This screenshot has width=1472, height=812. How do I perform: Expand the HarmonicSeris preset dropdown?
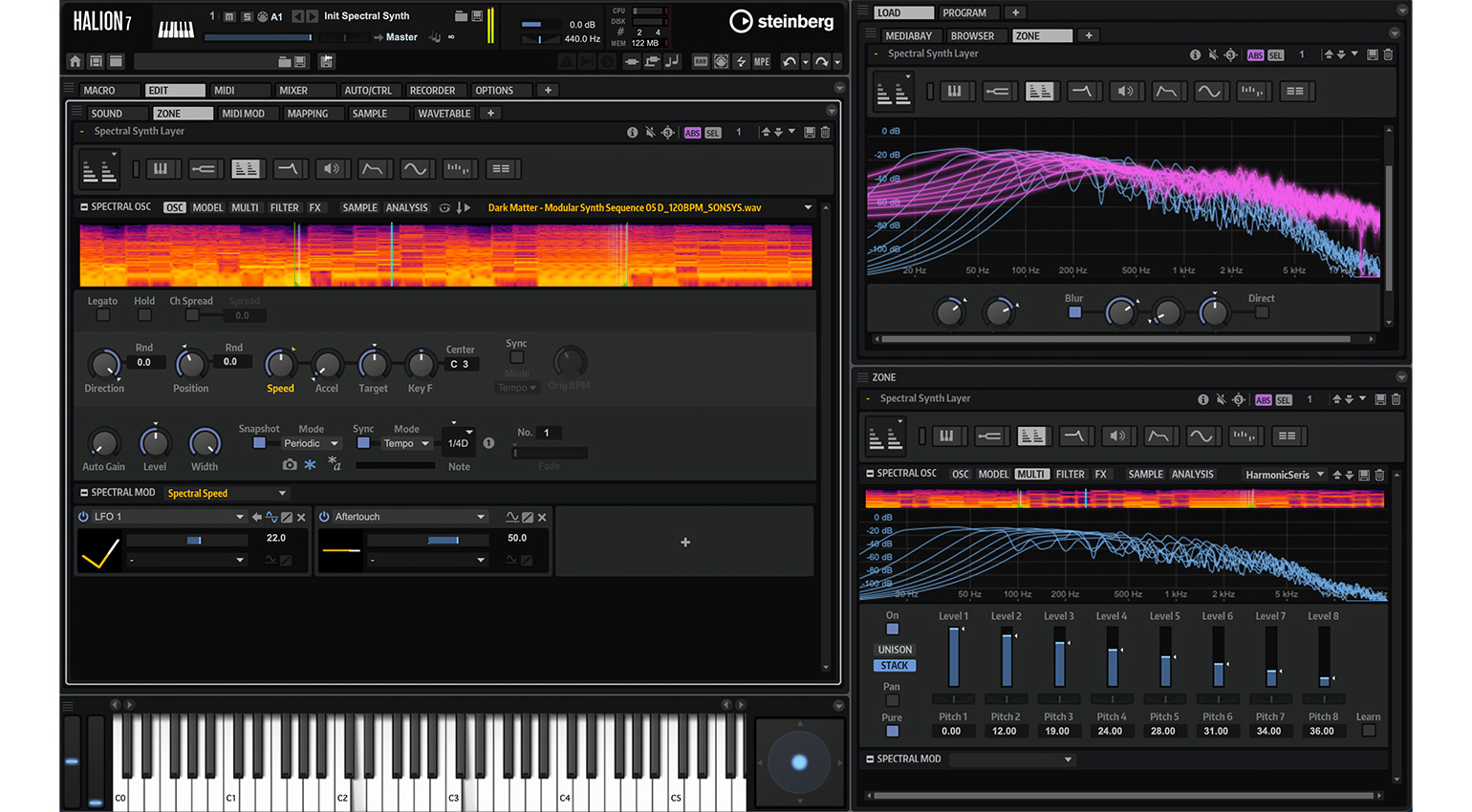click(1284, 475)
